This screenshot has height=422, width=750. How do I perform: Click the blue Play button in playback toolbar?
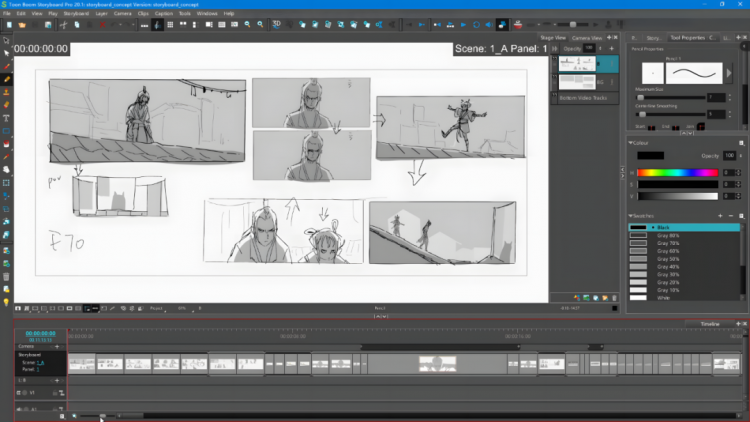[x=463, y=25]
